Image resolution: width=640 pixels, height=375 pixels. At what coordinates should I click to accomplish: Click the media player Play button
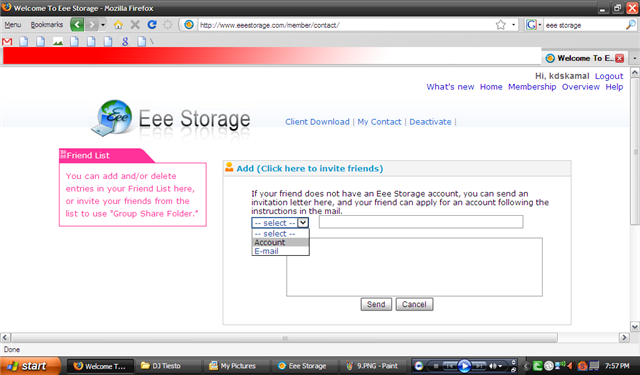tap(464, 366)
